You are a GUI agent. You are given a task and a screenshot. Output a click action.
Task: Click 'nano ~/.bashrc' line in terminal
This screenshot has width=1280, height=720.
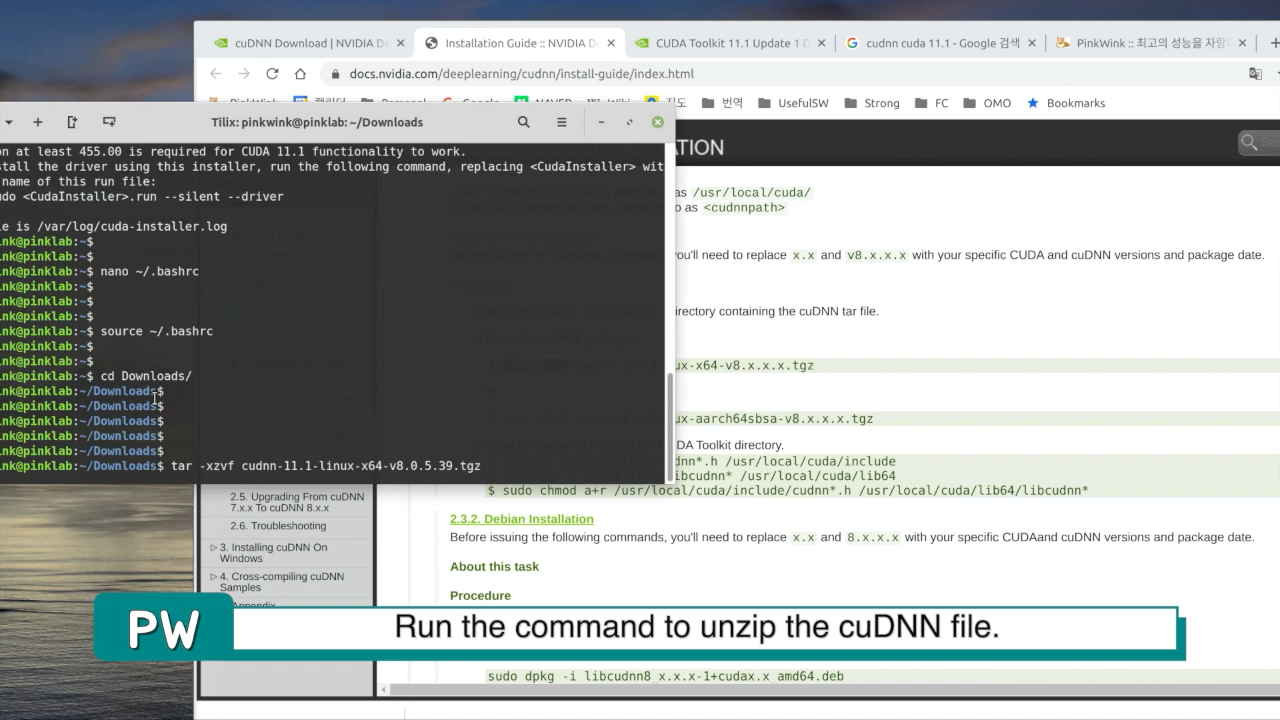coord(149,271)
